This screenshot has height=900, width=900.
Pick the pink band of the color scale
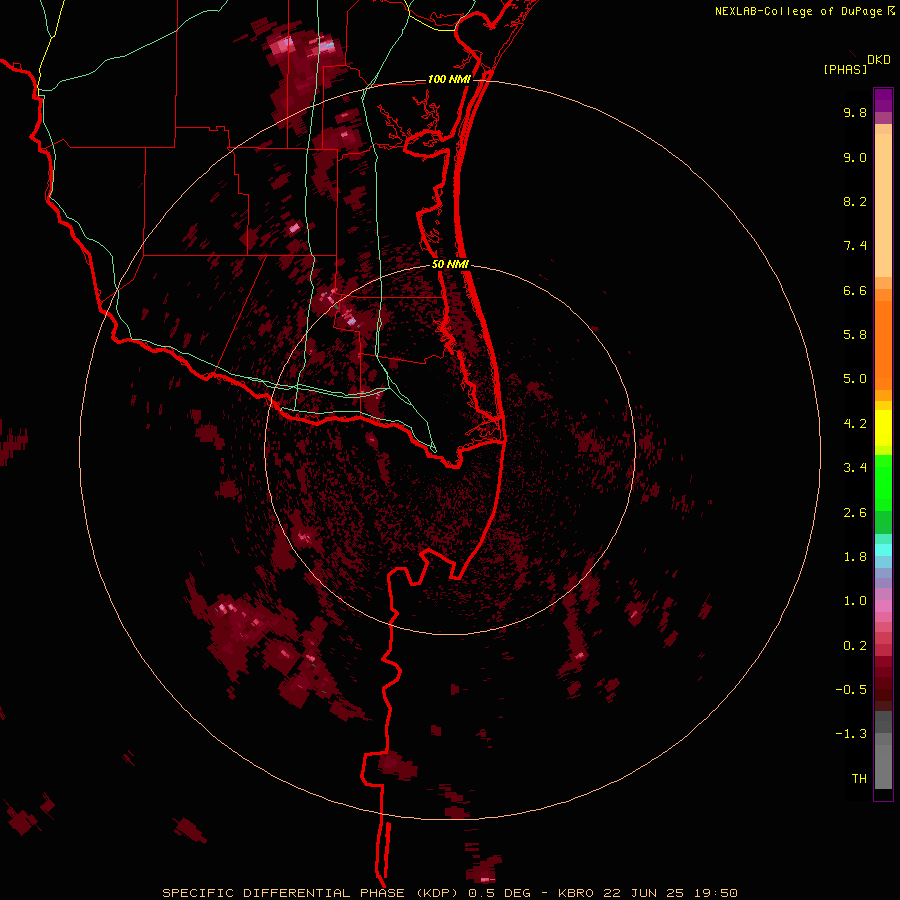click(x=883, y=606)
